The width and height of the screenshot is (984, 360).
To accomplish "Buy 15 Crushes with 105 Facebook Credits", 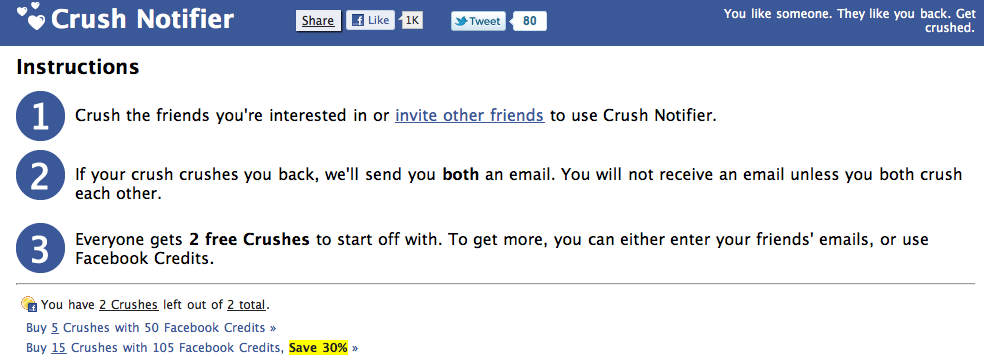I will point(192,347).
